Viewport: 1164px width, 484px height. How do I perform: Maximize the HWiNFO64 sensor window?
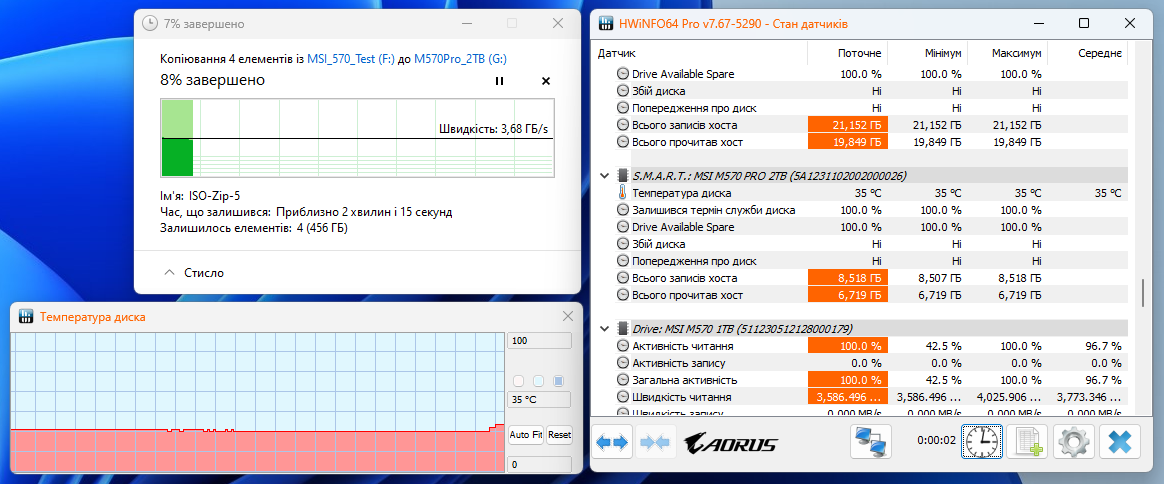pyautogui.click(x=1084, y=23)
